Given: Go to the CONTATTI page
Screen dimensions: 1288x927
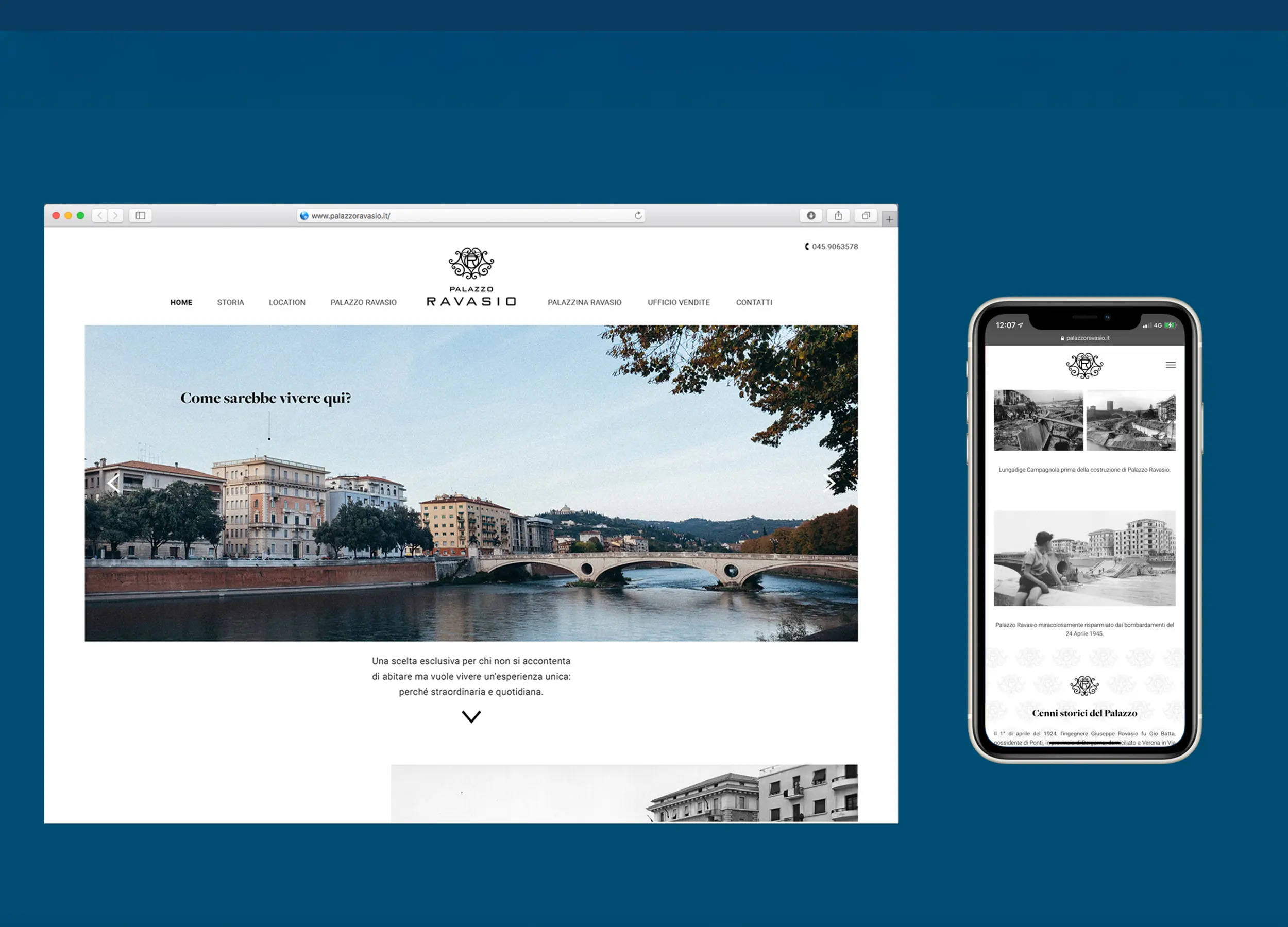Looking at the screenshot, I should [x=754, y=303].
